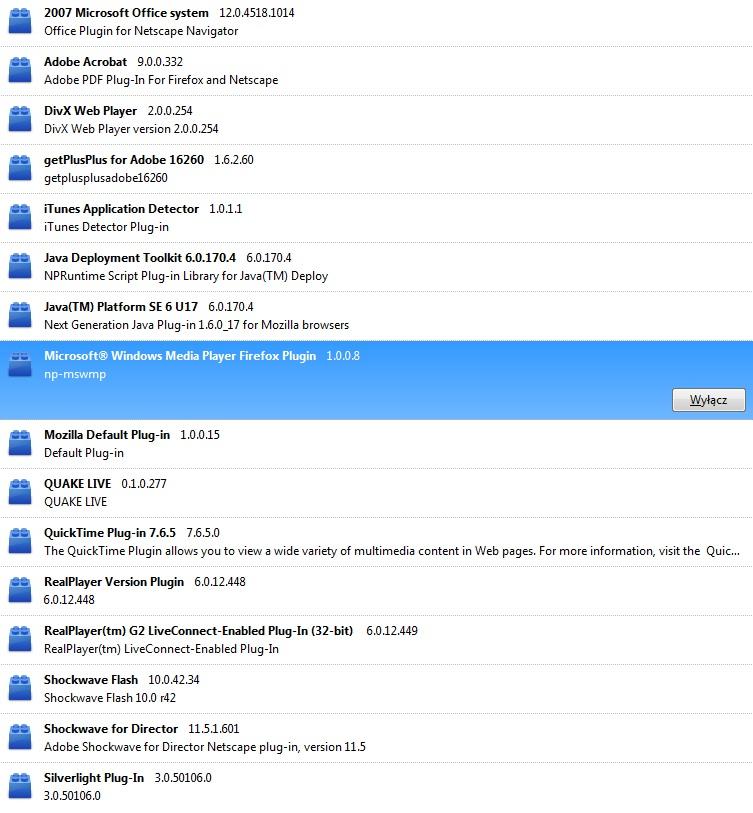Screen dimensions: 753x813
Task: Click 'NPRuntime Script Plug-in Library' description
Action: tap(186, 276)
